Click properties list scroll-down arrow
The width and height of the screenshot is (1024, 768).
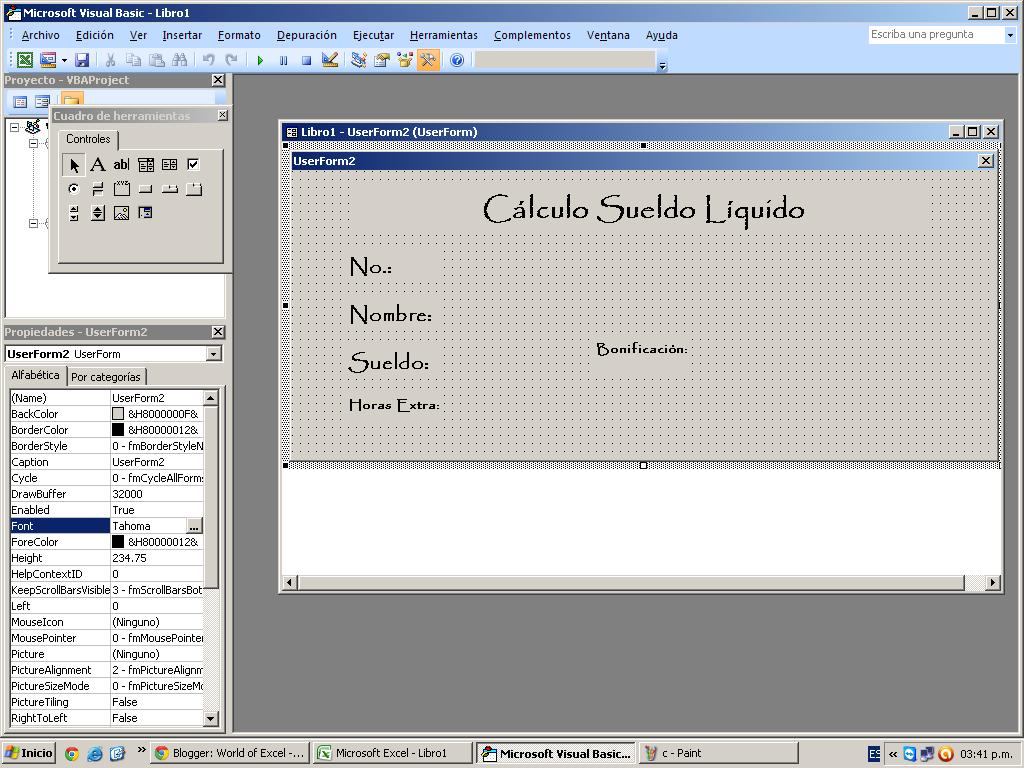coord(210,718)
